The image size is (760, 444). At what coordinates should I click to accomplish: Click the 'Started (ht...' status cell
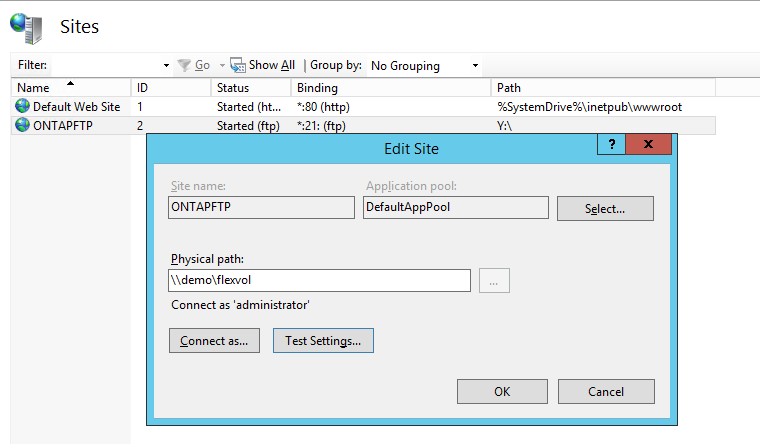(x=249, y=107)
